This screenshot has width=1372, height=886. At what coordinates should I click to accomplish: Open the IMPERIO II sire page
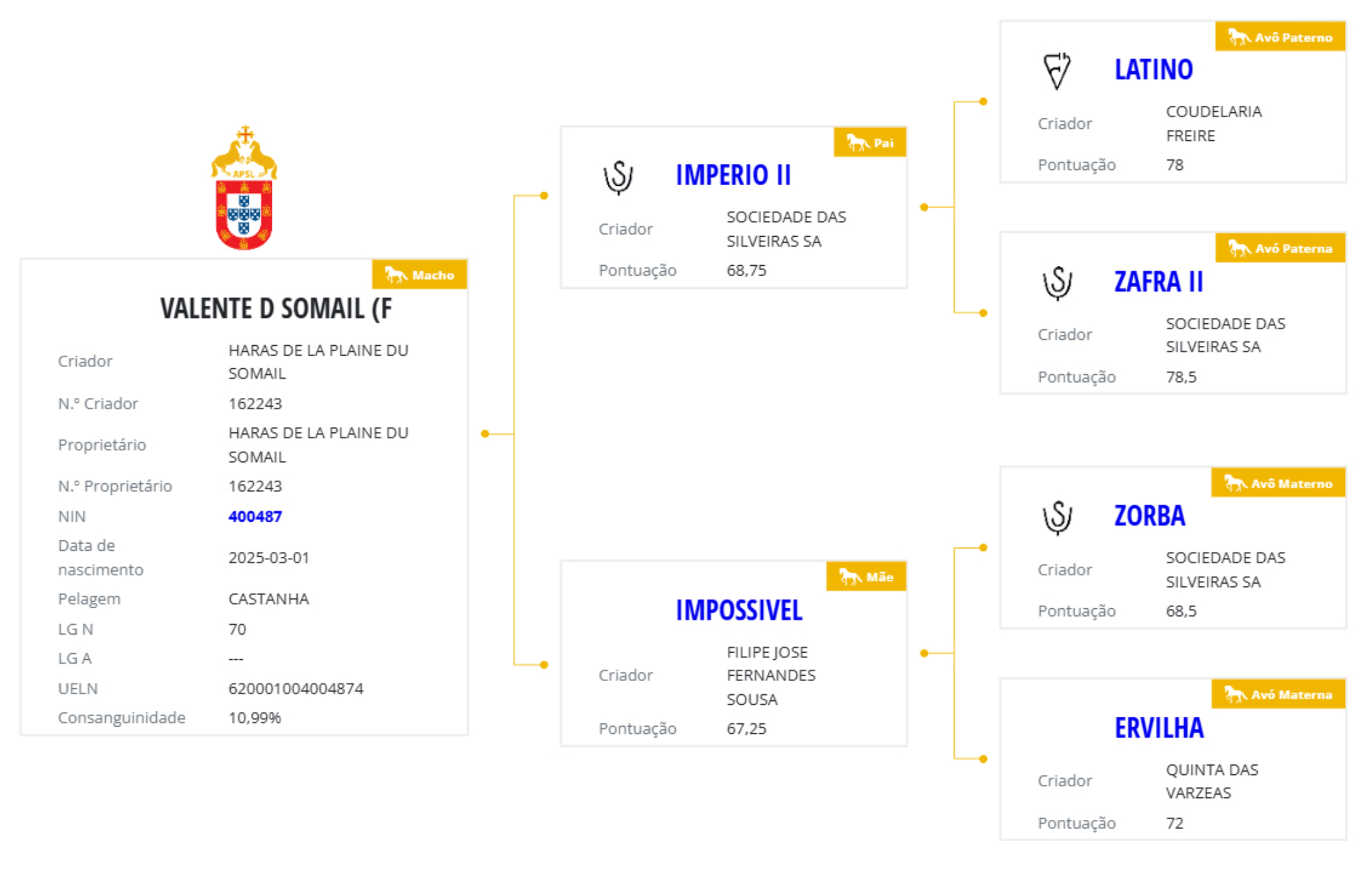(733, 175)
